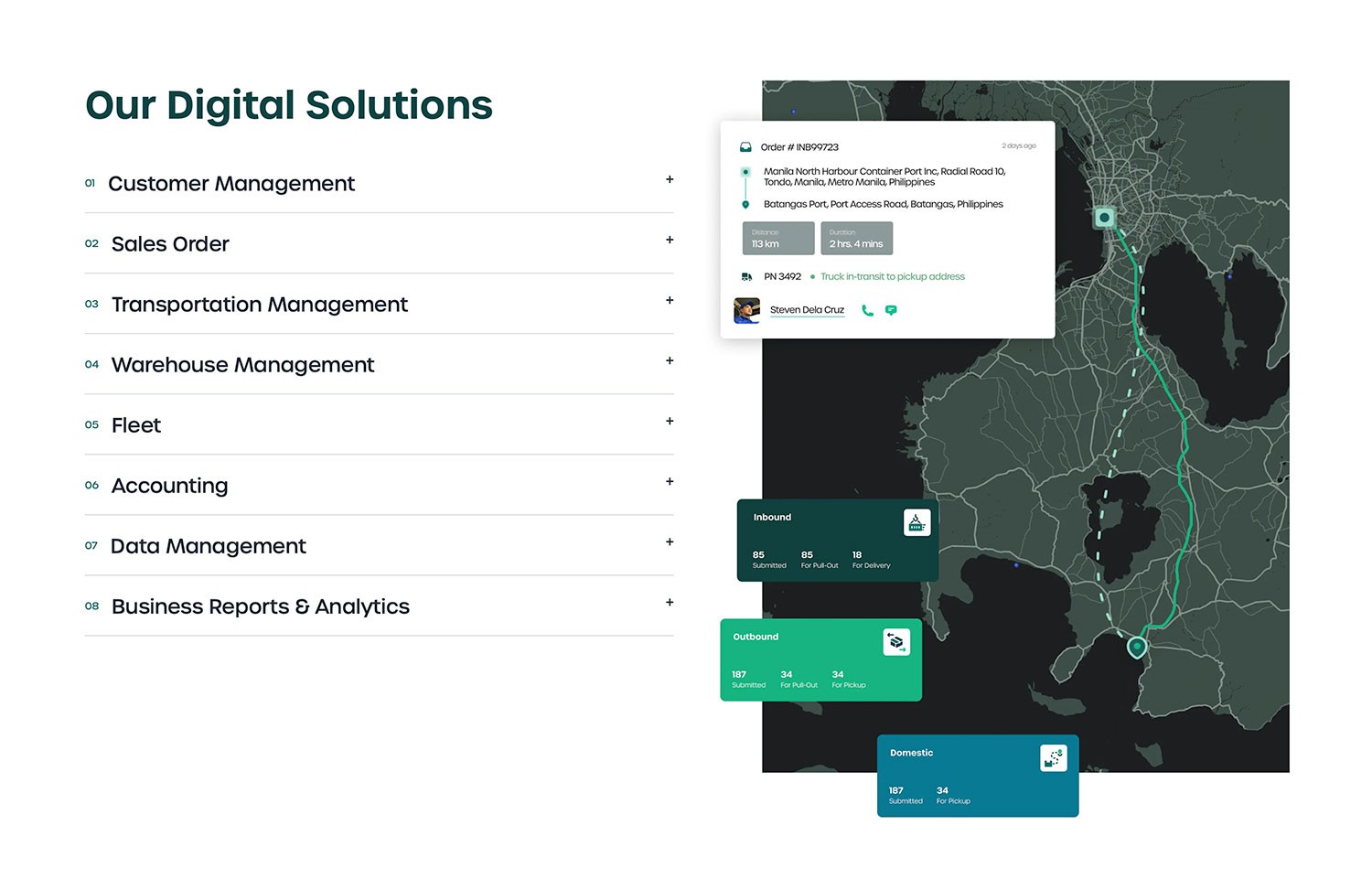Screen dimensions: 1372x879
Task: Open the Data Management section title
Action: [208, 546]
